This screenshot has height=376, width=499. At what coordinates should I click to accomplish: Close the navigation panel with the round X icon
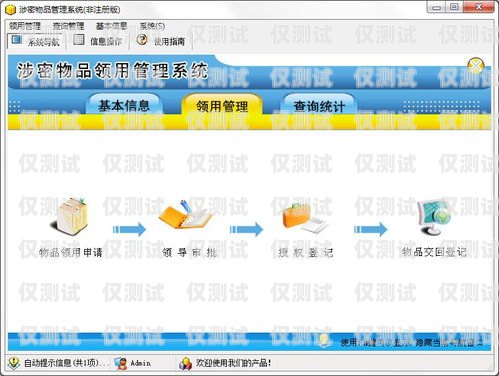pos(476,65)
